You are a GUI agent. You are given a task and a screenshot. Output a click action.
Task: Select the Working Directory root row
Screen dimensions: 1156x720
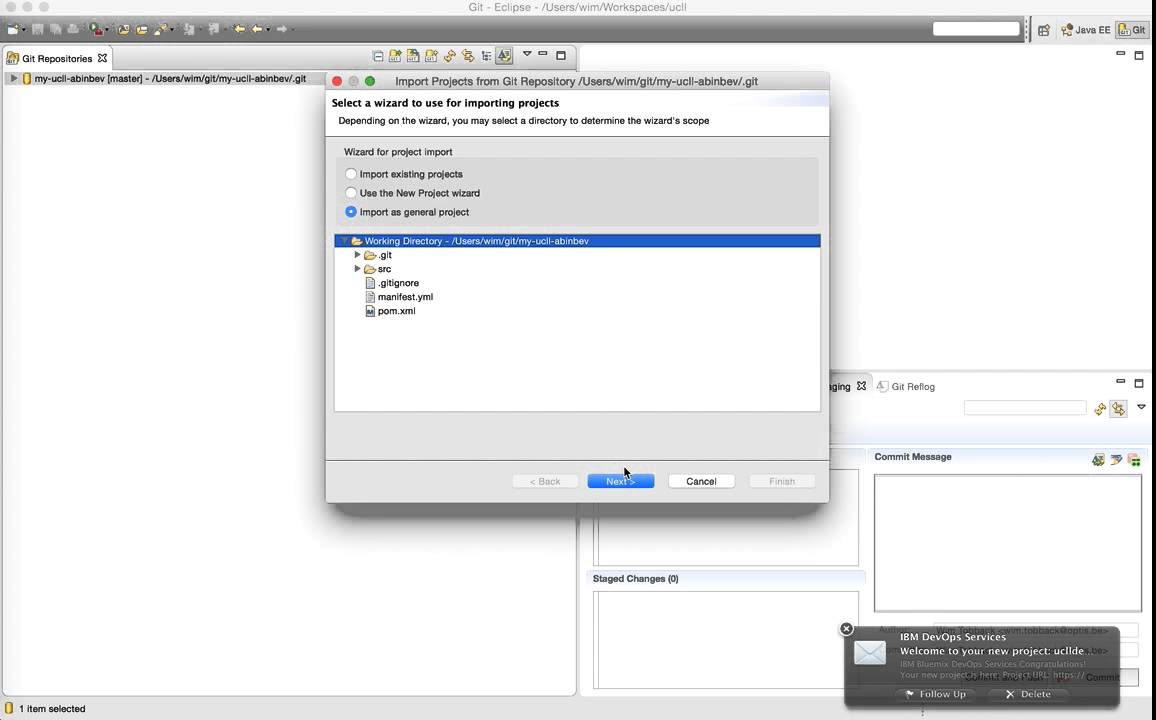577,241
